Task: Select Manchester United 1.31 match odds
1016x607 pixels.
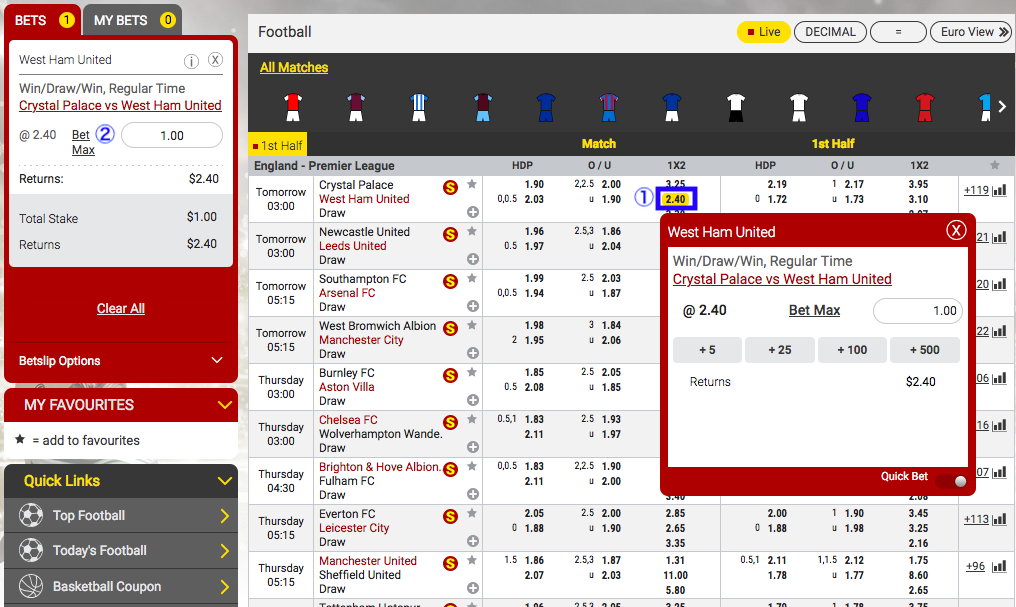Action: point(675,560)
